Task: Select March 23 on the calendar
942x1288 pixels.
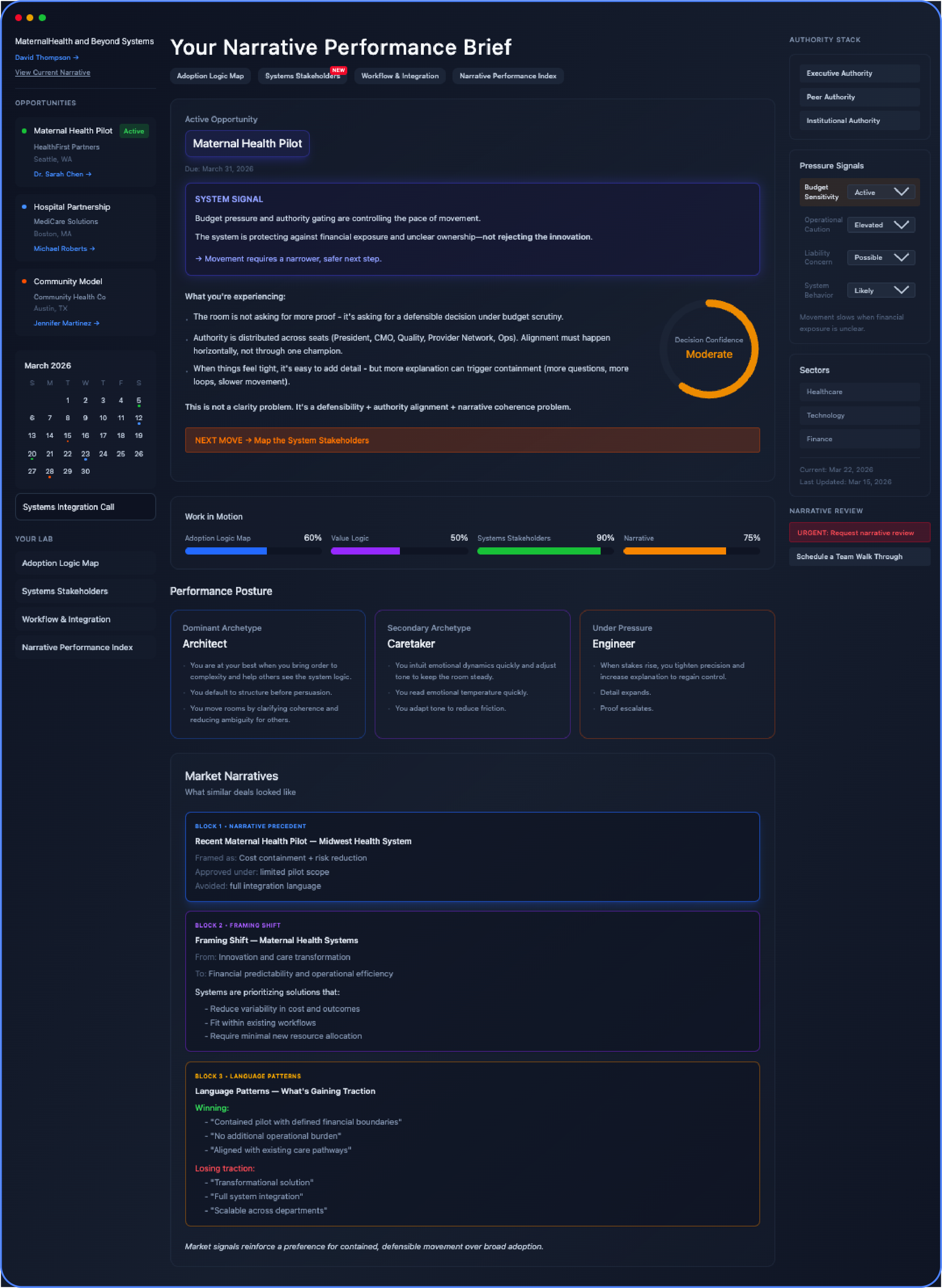Action: click(85, 453)
